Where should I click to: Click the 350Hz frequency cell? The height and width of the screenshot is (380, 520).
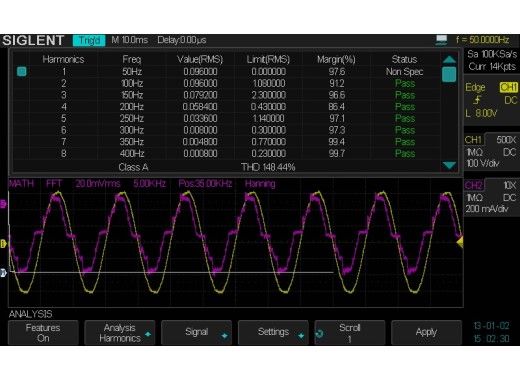[x=132, y=142]
